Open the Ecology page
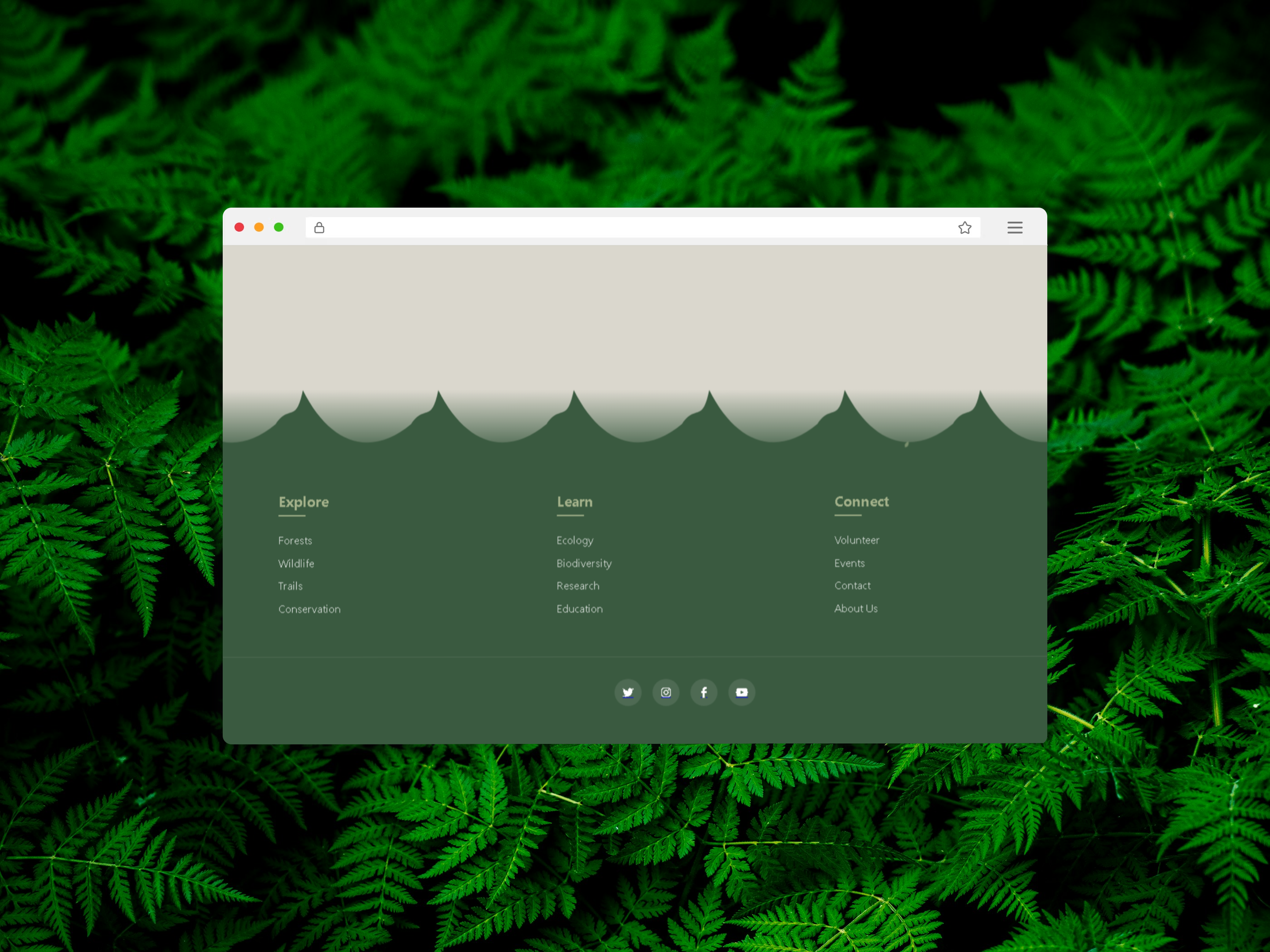Image resolution: width=1270 pixels, height=952 pixels. point(575,540)
